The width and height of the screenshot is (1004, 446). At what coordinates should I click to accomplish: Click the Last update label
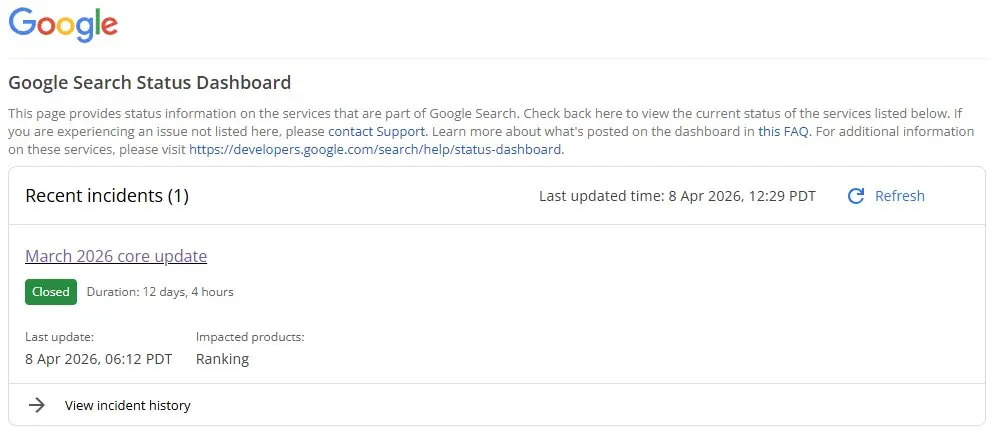pos(60,337)
